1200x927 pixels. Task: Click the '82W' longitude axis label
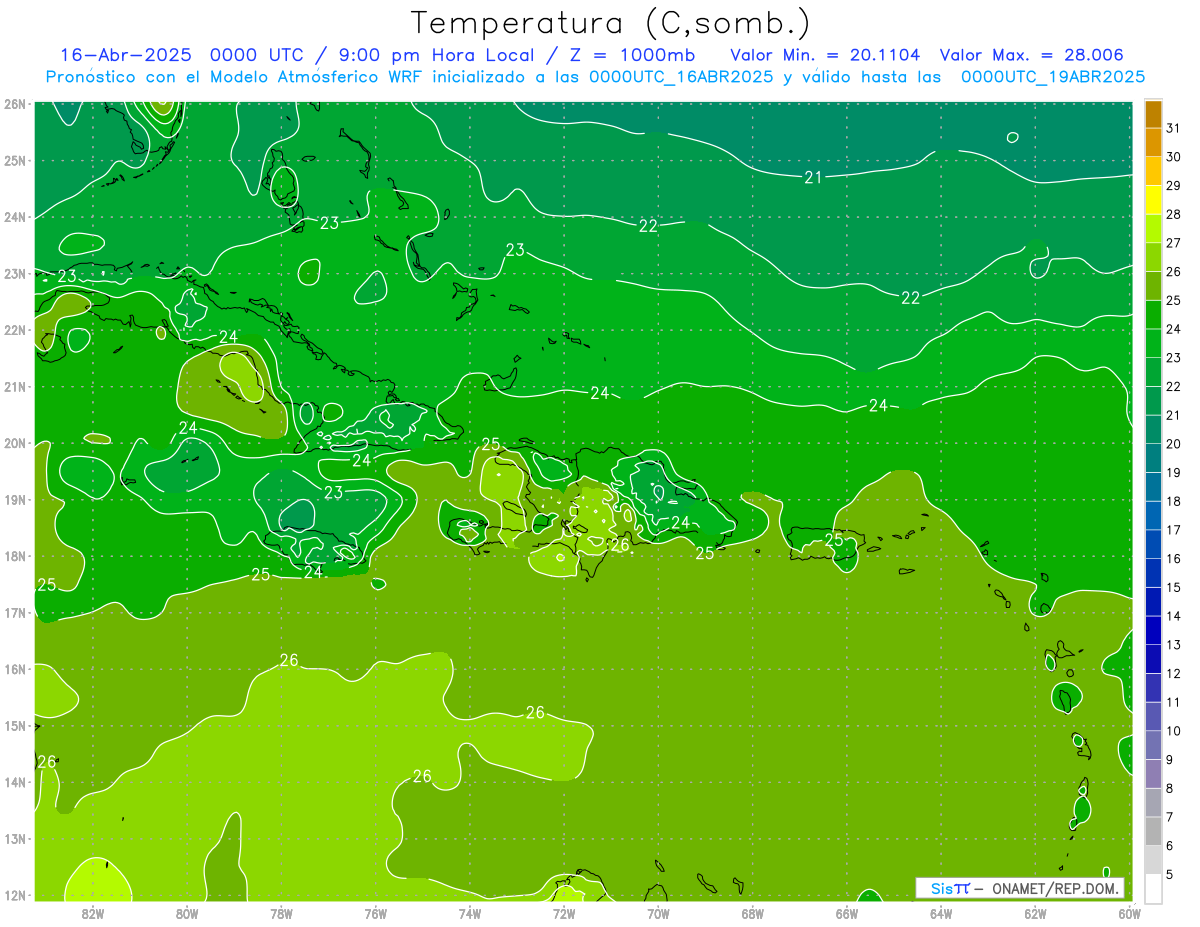(93, 913)
